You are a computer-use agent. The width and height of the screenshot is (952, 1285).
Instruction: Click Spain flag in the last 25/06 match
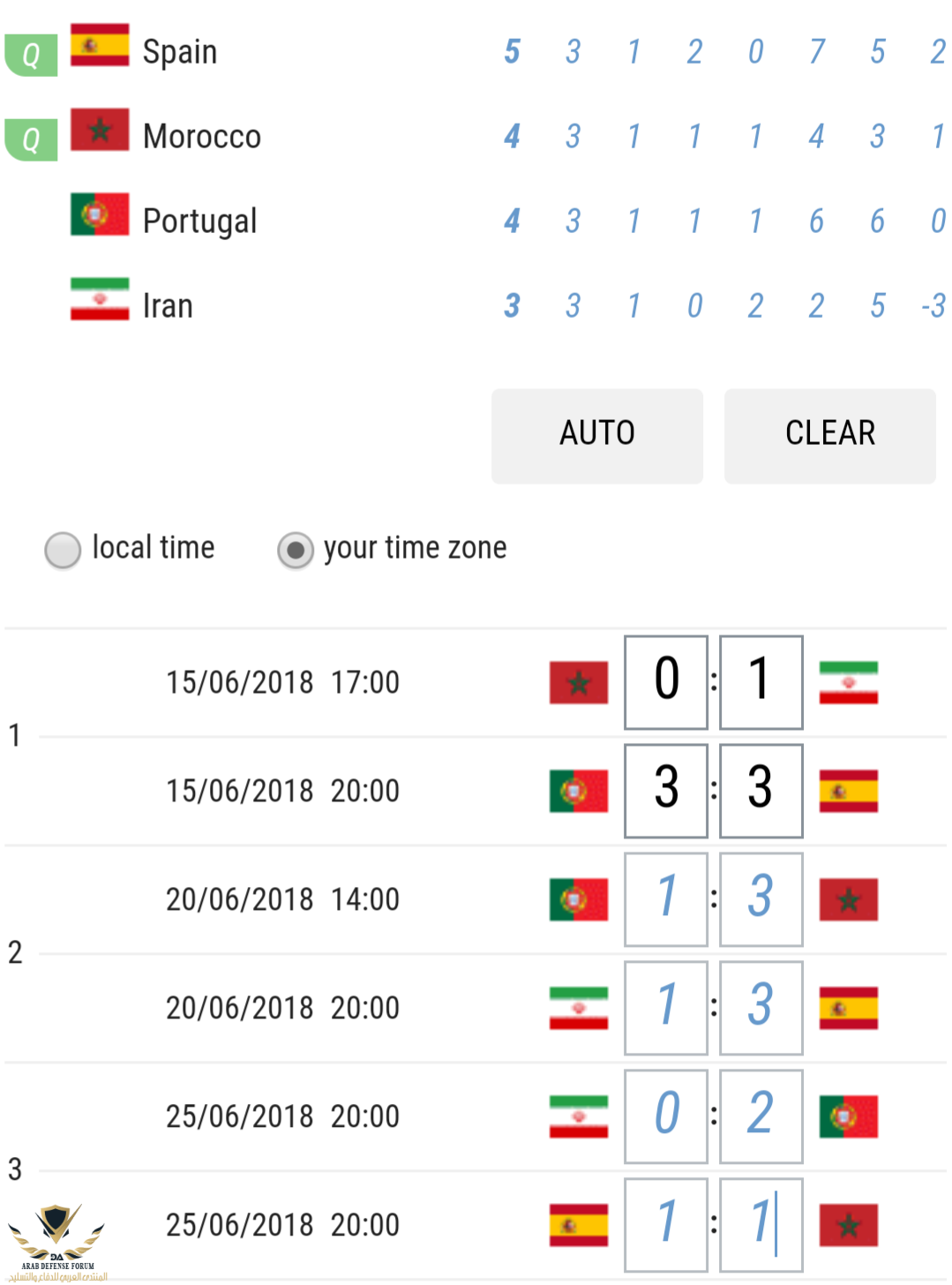click(x=578, y=1225)
